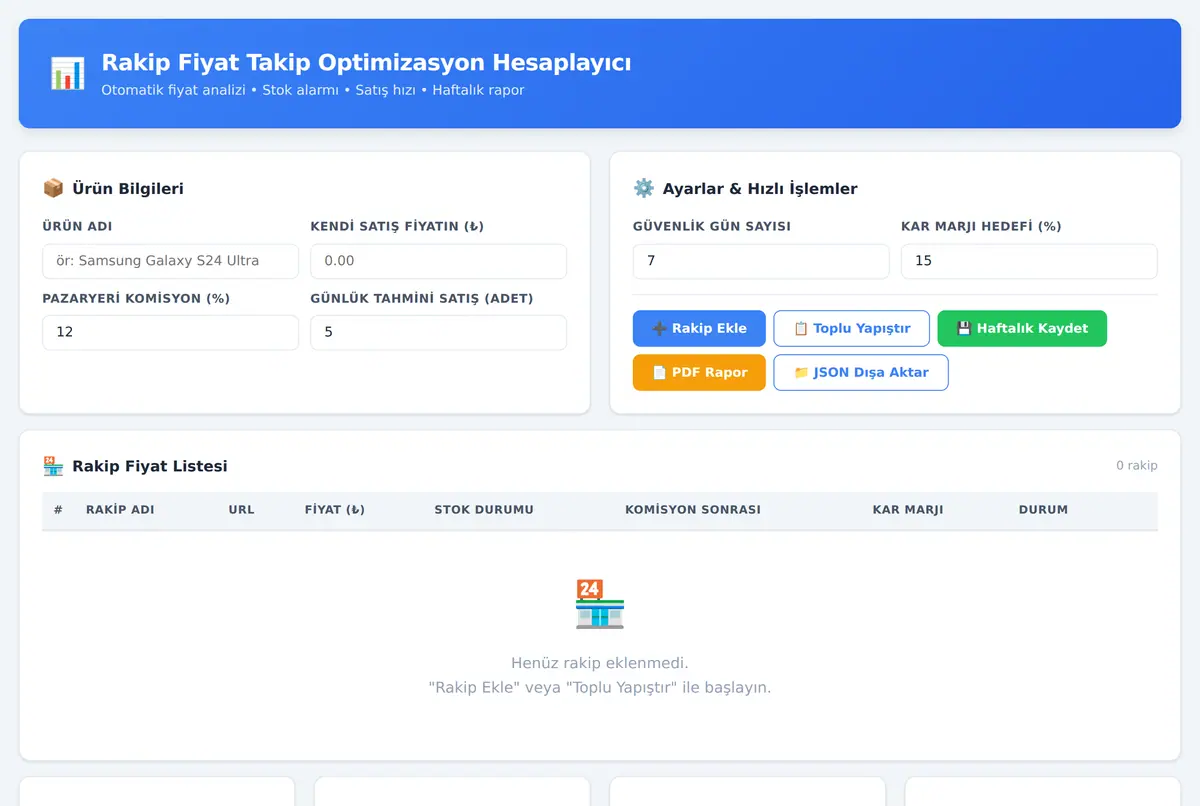Export data via JSON Dışa Aktar
This screenshot has width=1200, height=806.
tap(861, 372)
